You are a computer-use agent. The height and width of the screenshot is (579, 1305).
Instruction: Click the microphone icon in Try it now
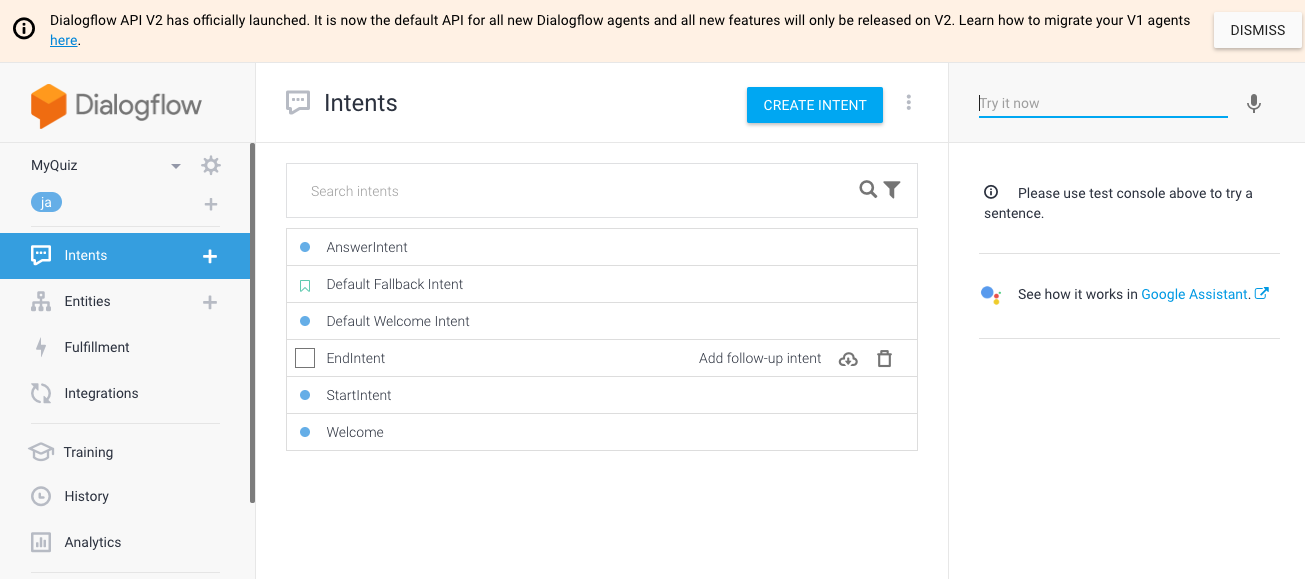pos(1254,103)
